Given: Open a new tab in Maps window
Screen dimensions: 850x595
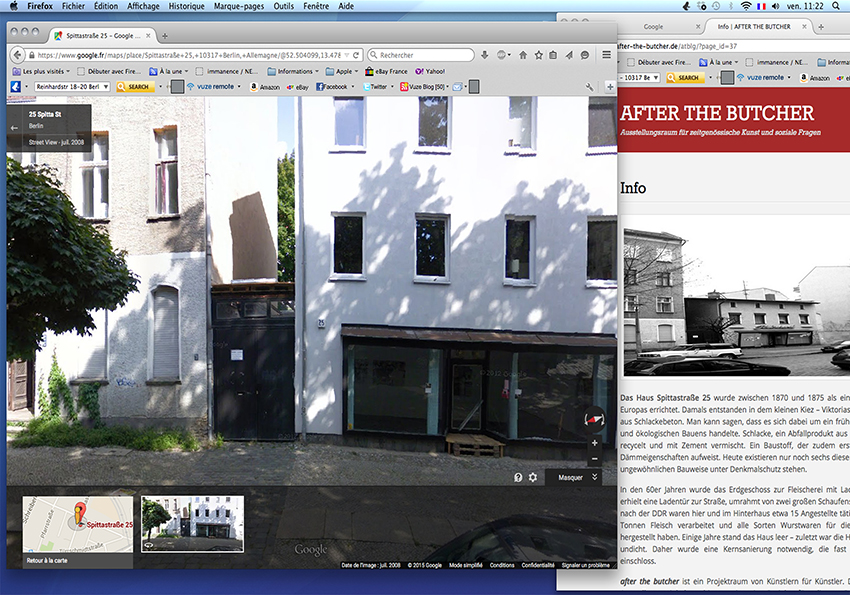Looking at the screenshot, I should (x=165, y=36).
